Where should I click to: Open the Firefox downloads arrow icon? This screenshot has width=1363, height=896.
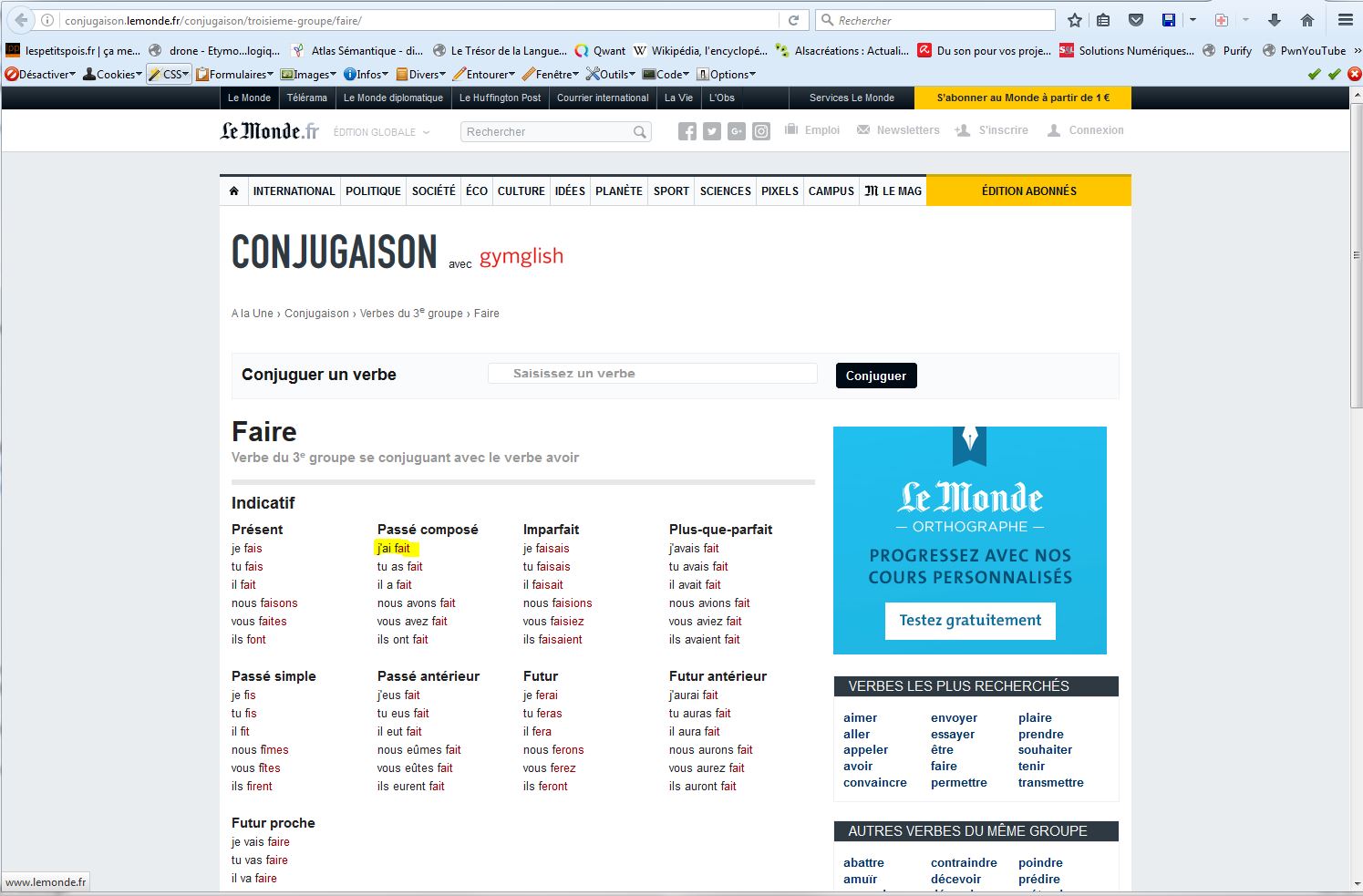[x=1275, y=20]
